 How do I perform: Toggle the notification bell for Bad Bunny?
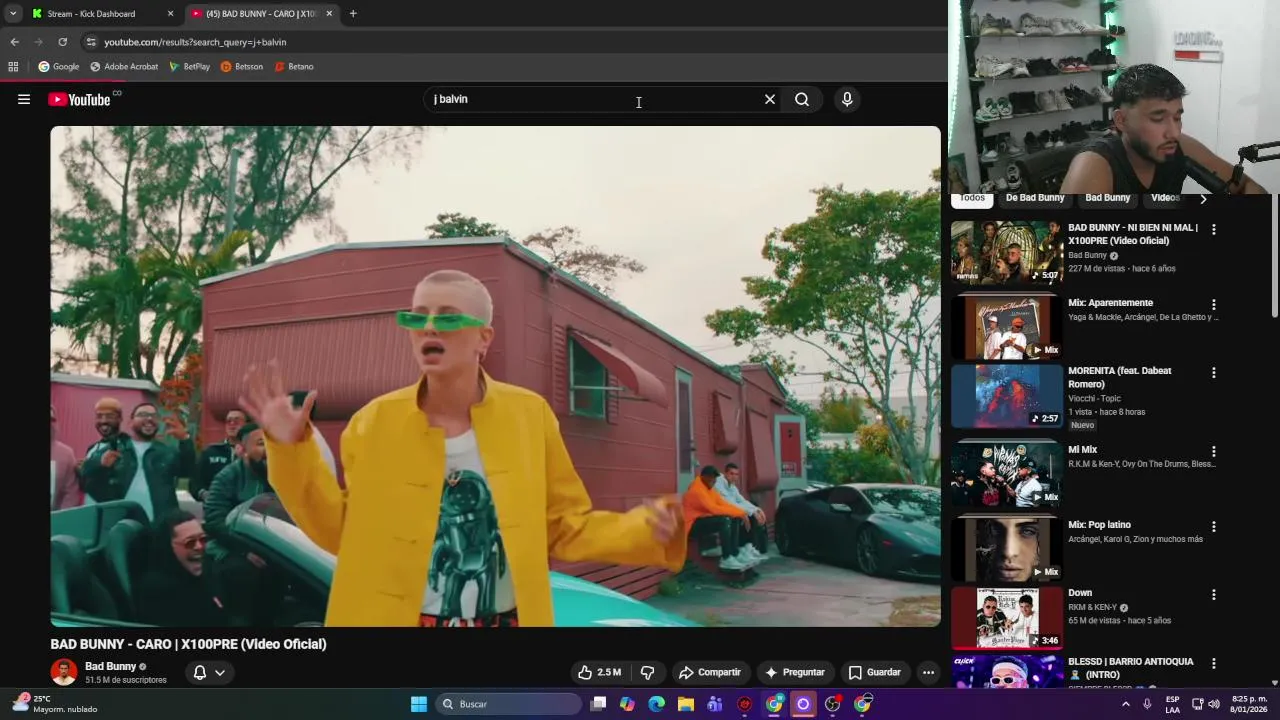199,672
